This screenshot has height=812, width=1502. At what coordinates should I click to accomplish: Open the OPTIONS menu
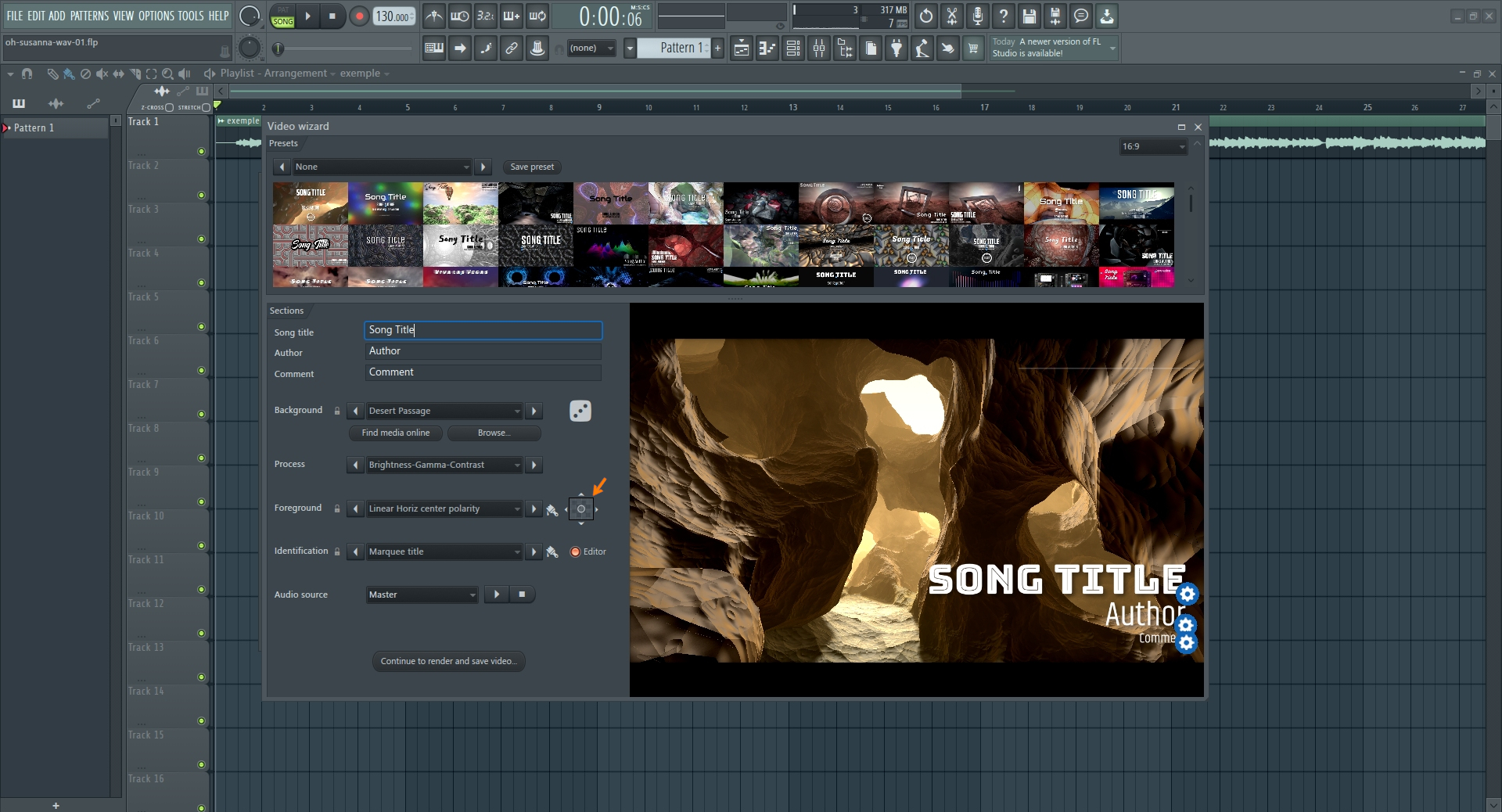tap(156, 16)
